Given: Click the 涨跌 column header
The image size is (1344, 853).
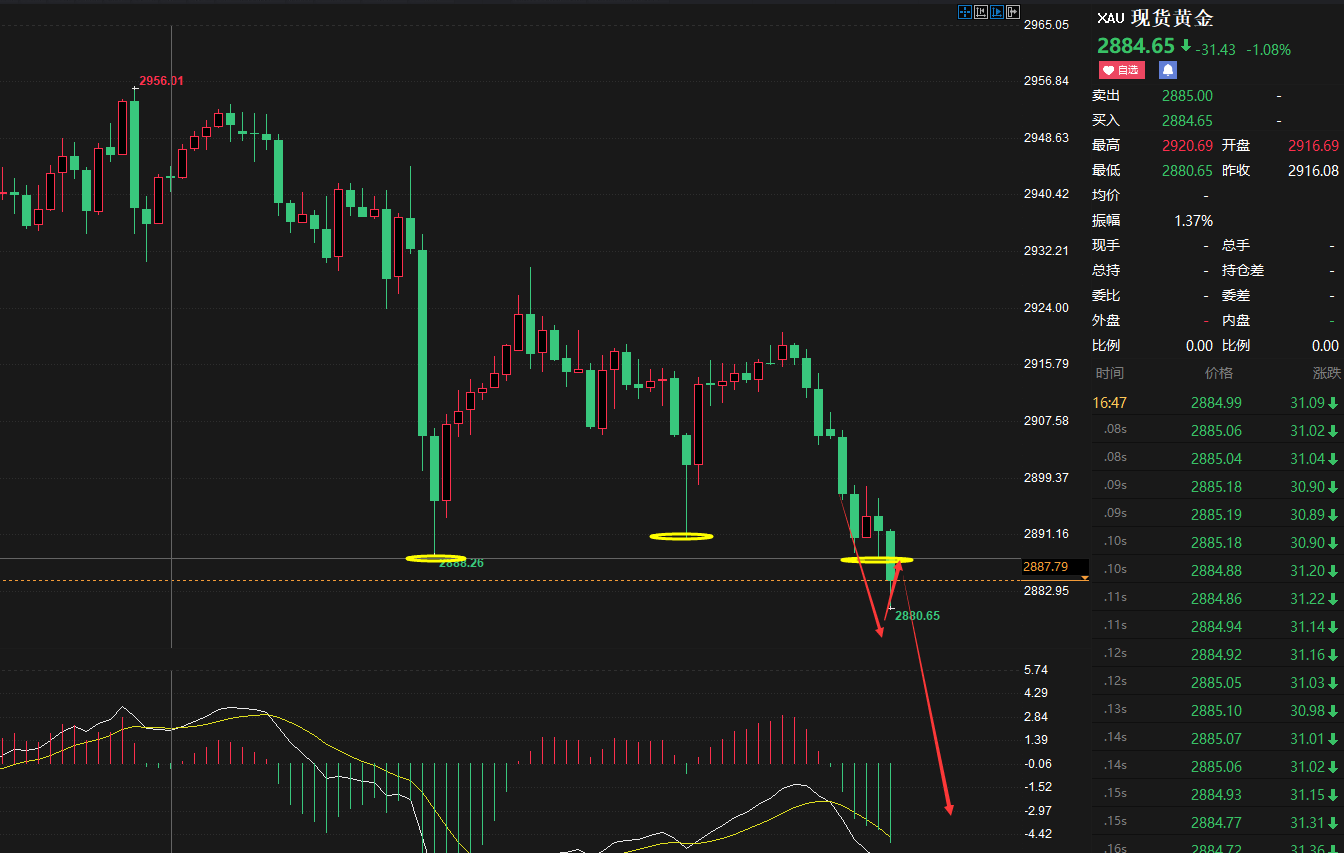Looking at the screenshot, I should [x=1326, y=373].
